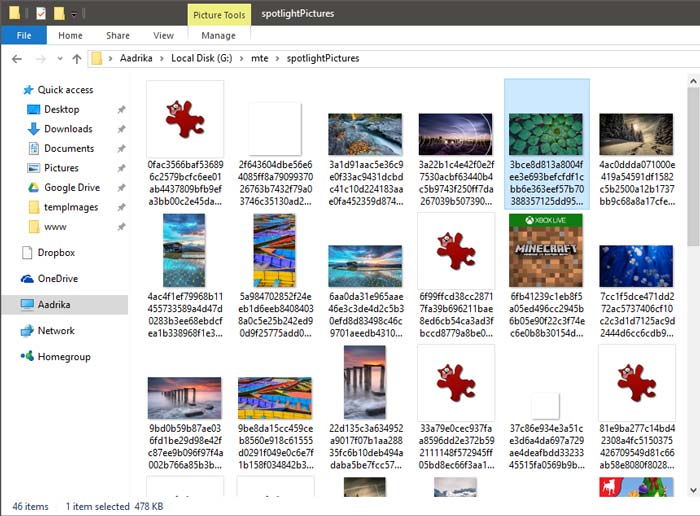This screenshot has width=700, height=516.
Task: Click the pin icon beside www
Action: coord(121,227)
